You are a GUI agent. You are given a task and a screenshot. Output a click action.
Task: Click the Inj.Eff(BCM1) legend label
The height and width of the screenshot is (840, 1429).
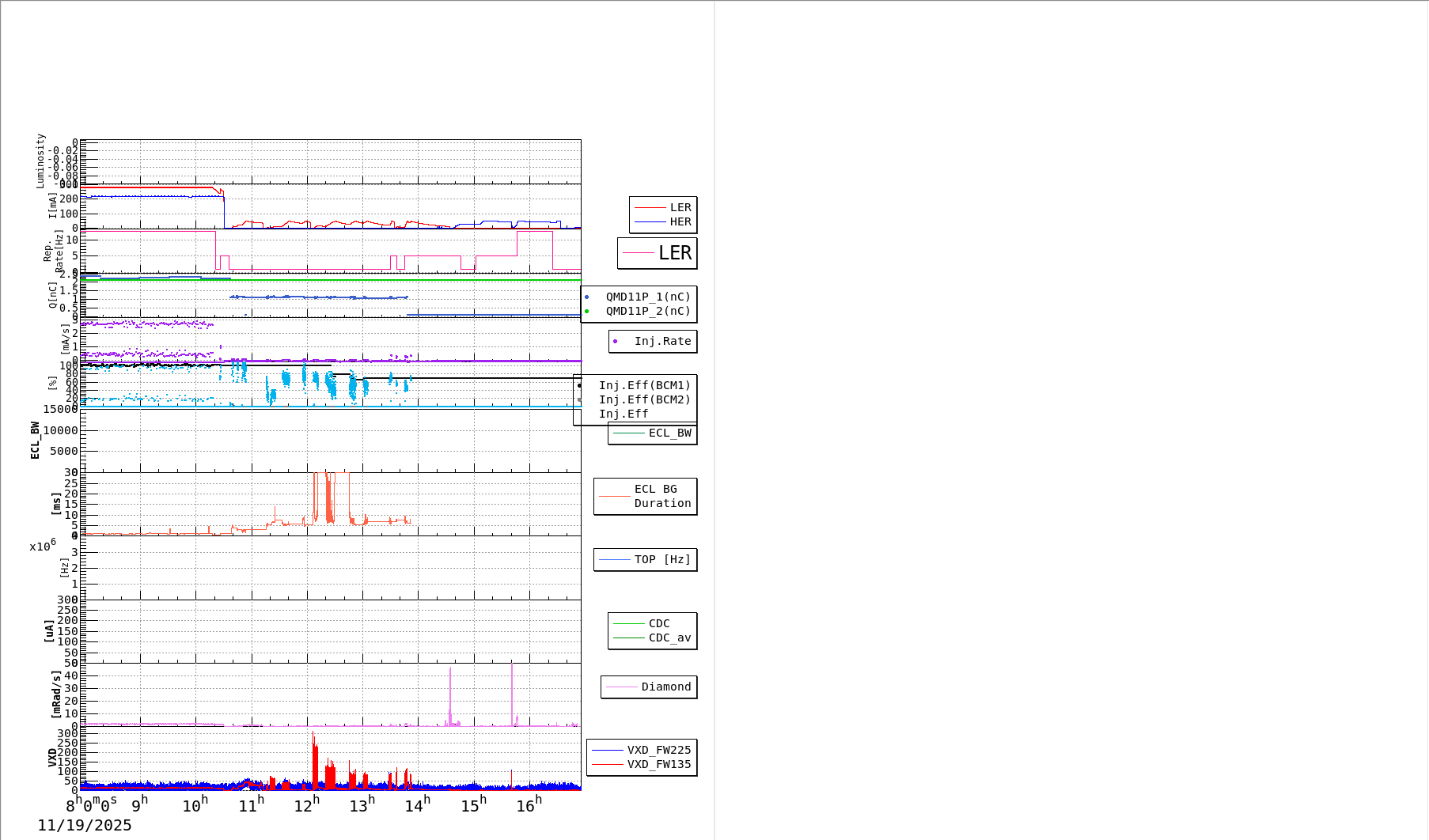[644, 386]
